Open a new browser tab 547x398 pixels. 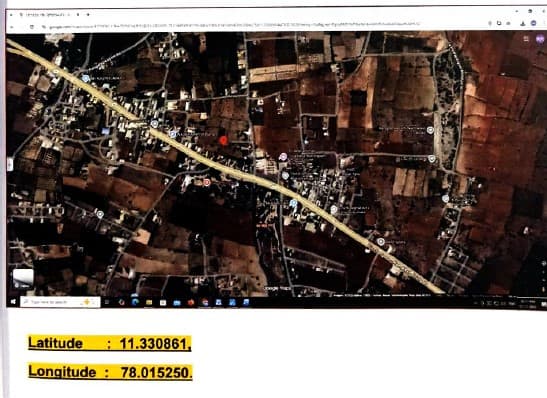tap(88, 15)
